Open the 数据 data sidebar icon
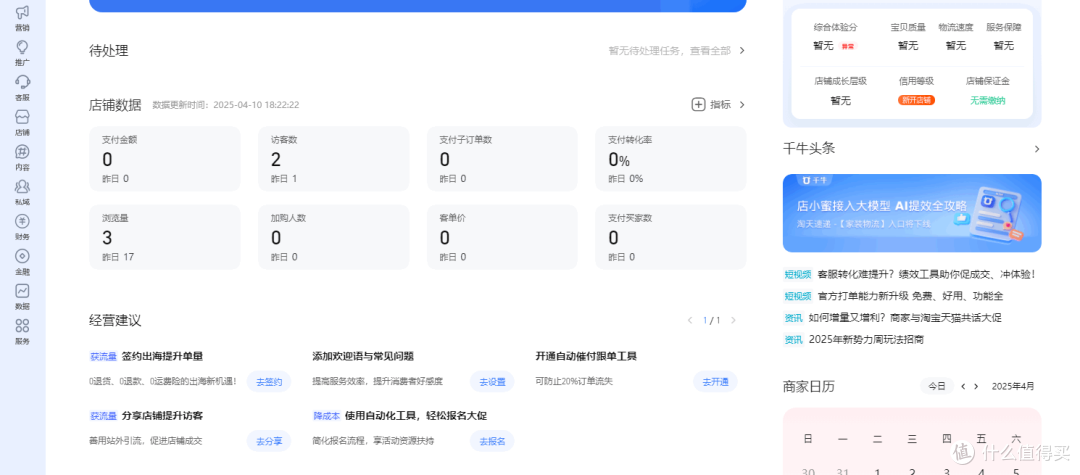1080x475 pixels. pyautogui.click(x=22, y=297)
